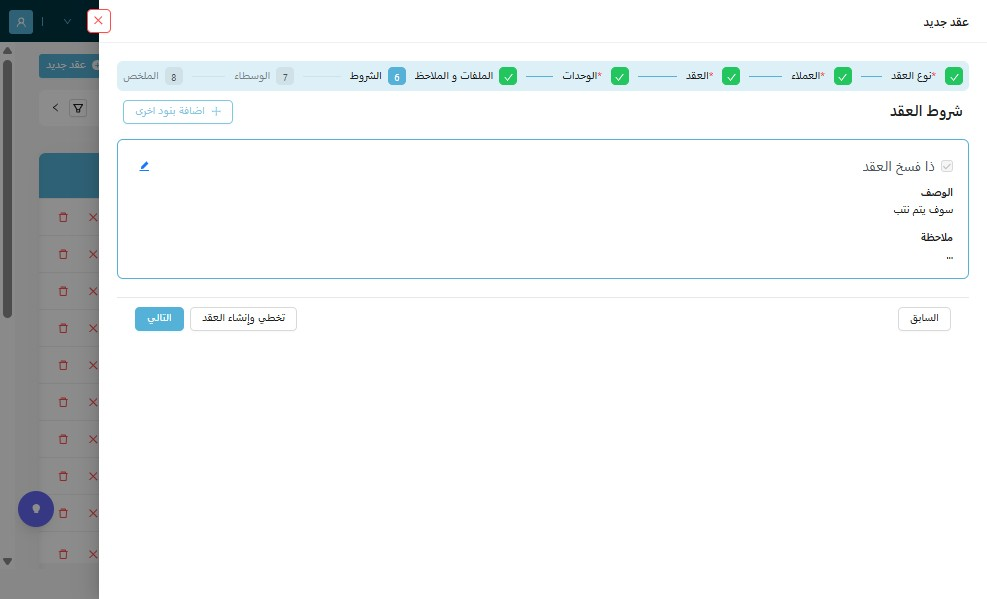The height and width of the screenshot is (599, 987).
Task: Click the تخطي وإنشاء العقد button
Action: pos(244,319)
